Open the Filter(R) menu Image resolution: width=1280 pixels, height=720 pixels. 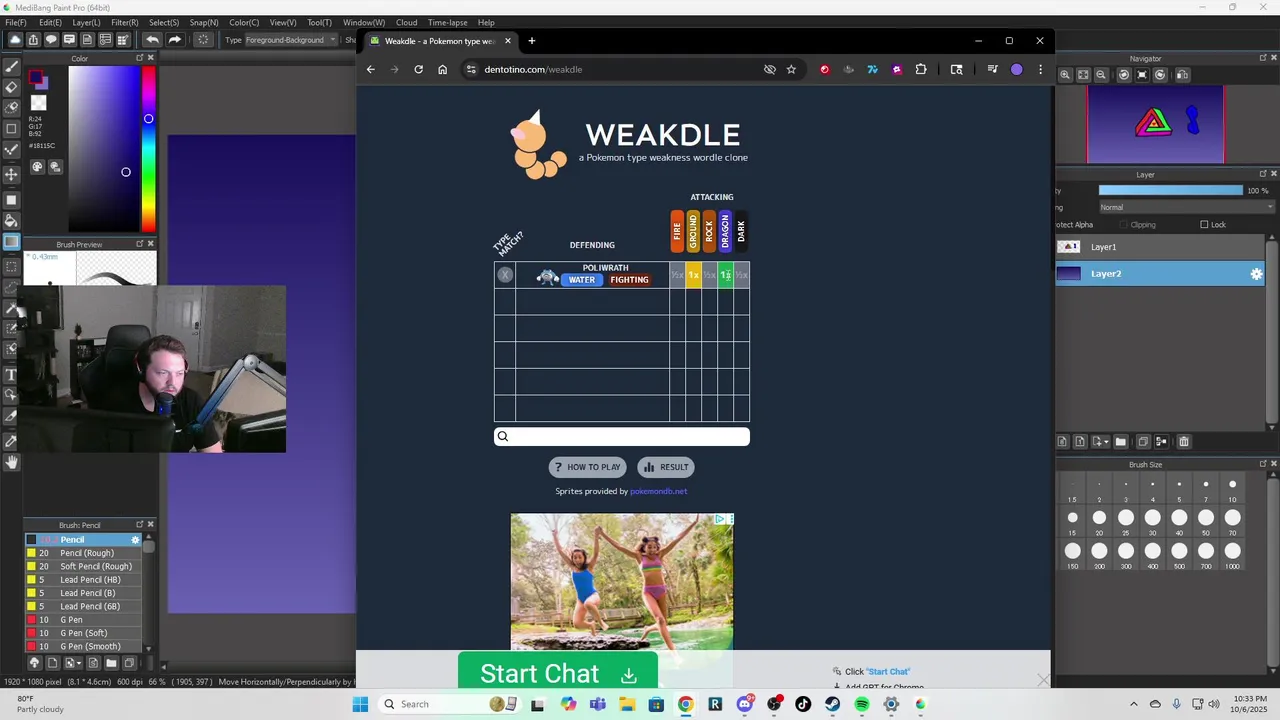tap(125, 22)
